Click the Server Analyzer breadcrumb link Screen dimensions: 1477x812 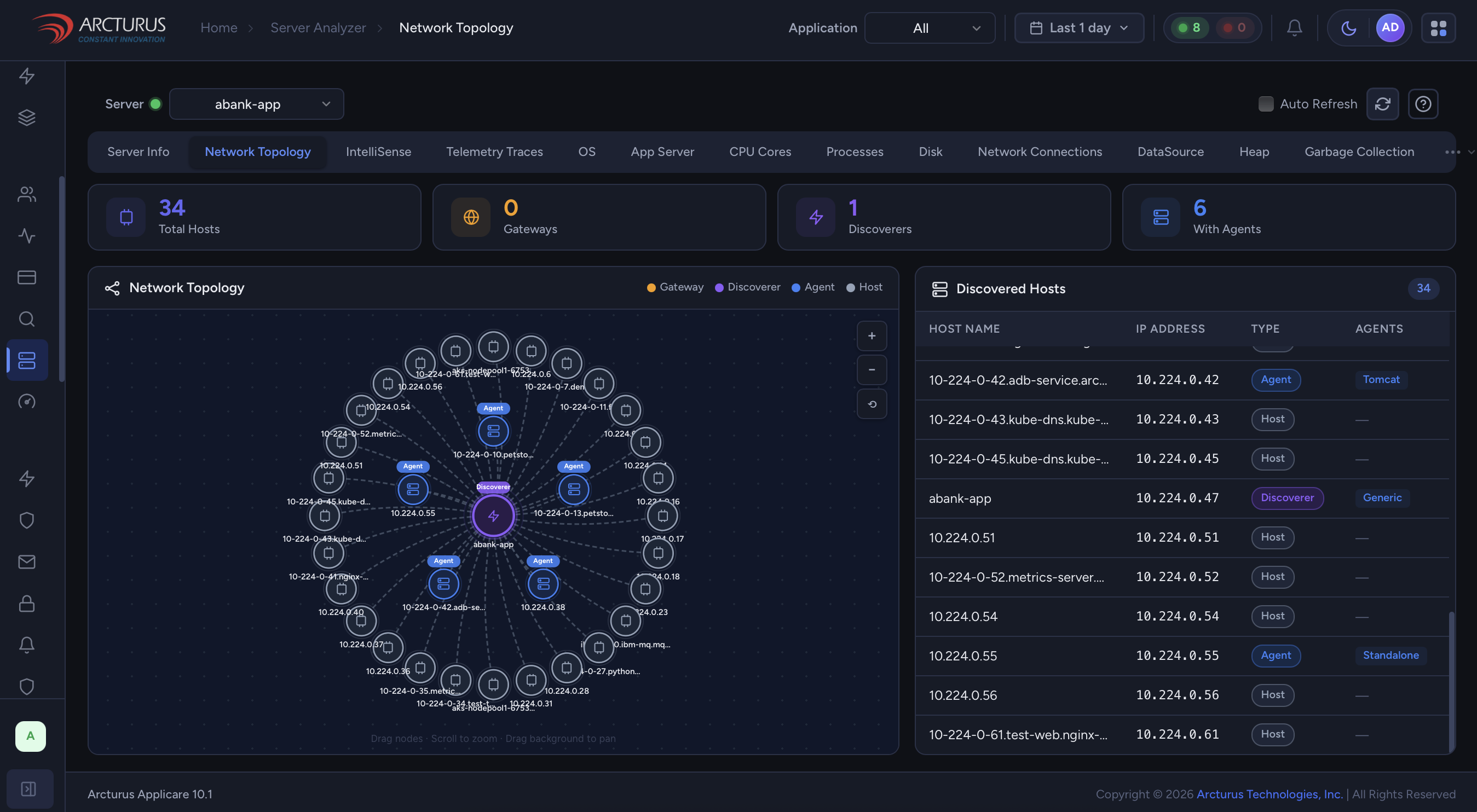click(x=318, y=27)
